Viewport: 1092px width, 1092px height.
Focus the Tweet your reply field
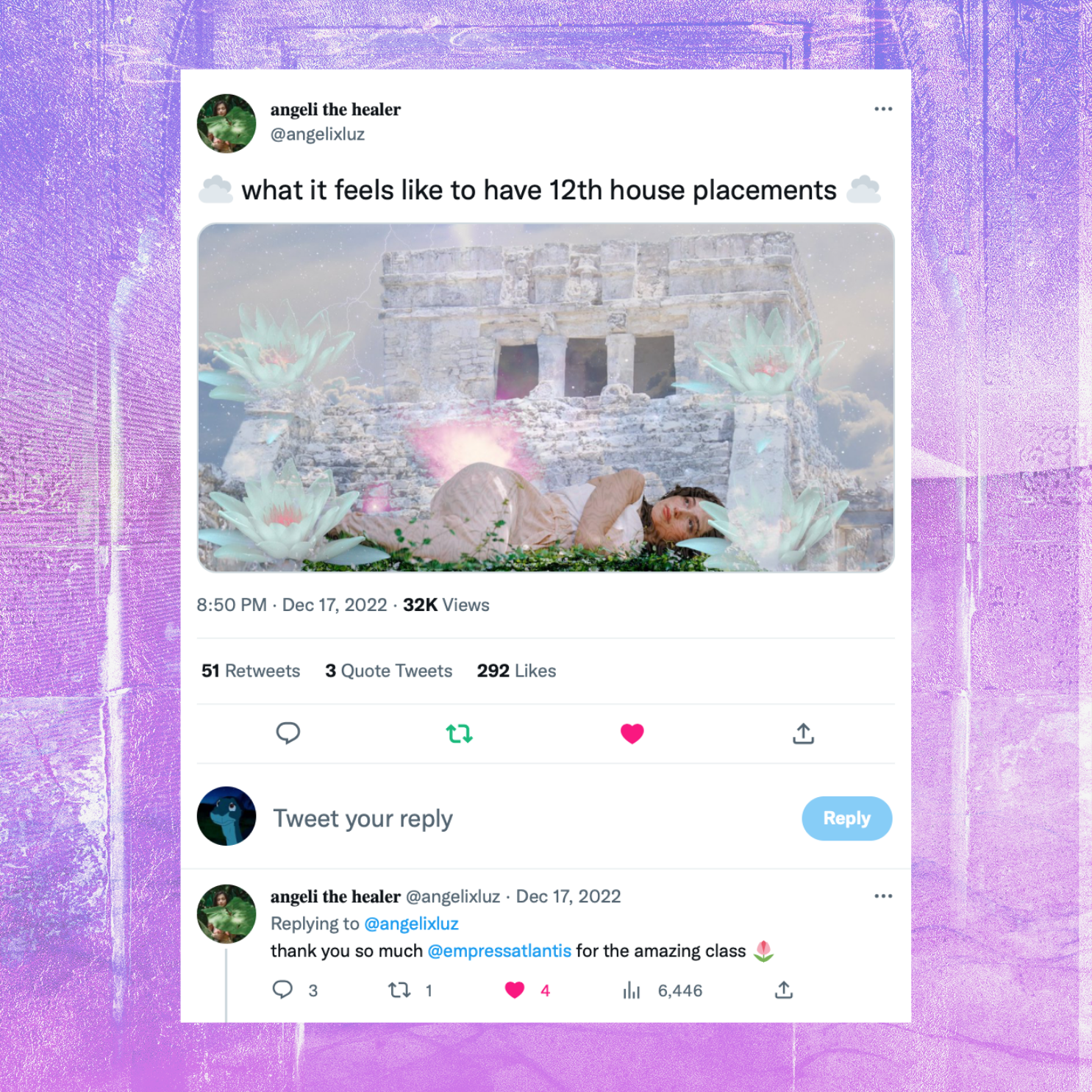(529, 818)
